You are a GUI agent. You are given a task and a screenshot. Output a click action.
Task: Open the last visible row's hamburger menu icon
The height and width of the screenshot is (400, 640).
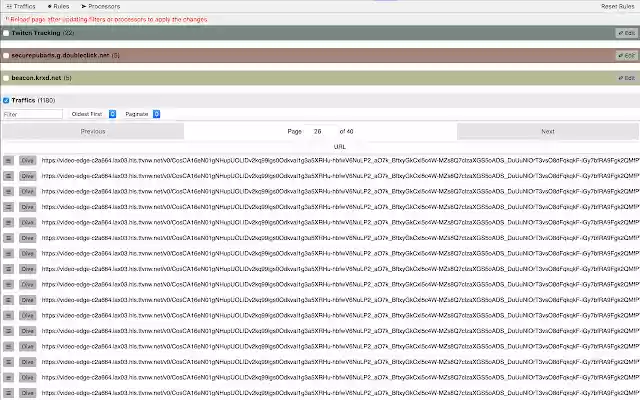click(x=9, y=393)
